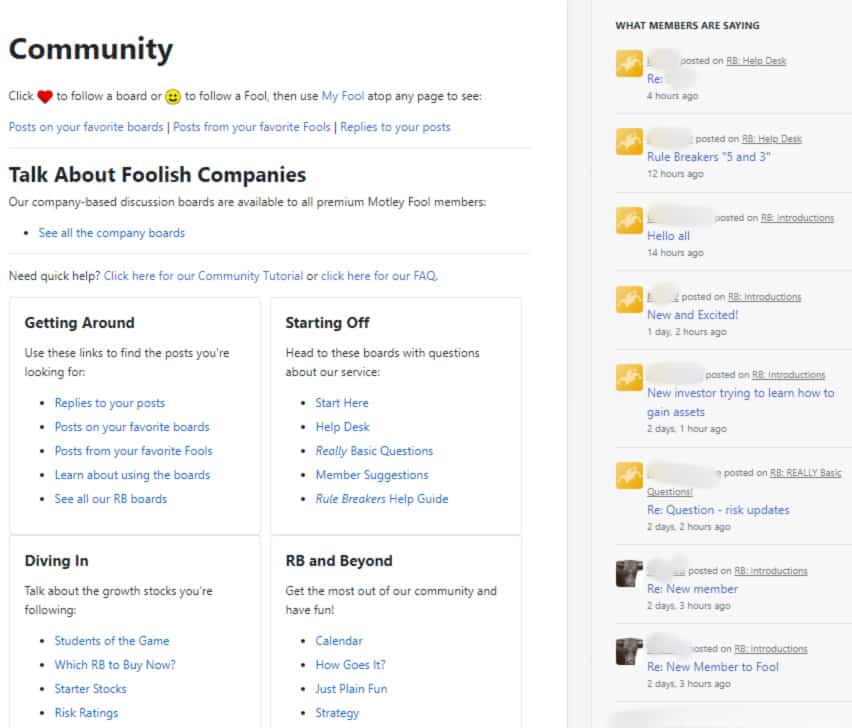Go to the Help Desk board link
This screenshot has width=852, height=728.
342,427
